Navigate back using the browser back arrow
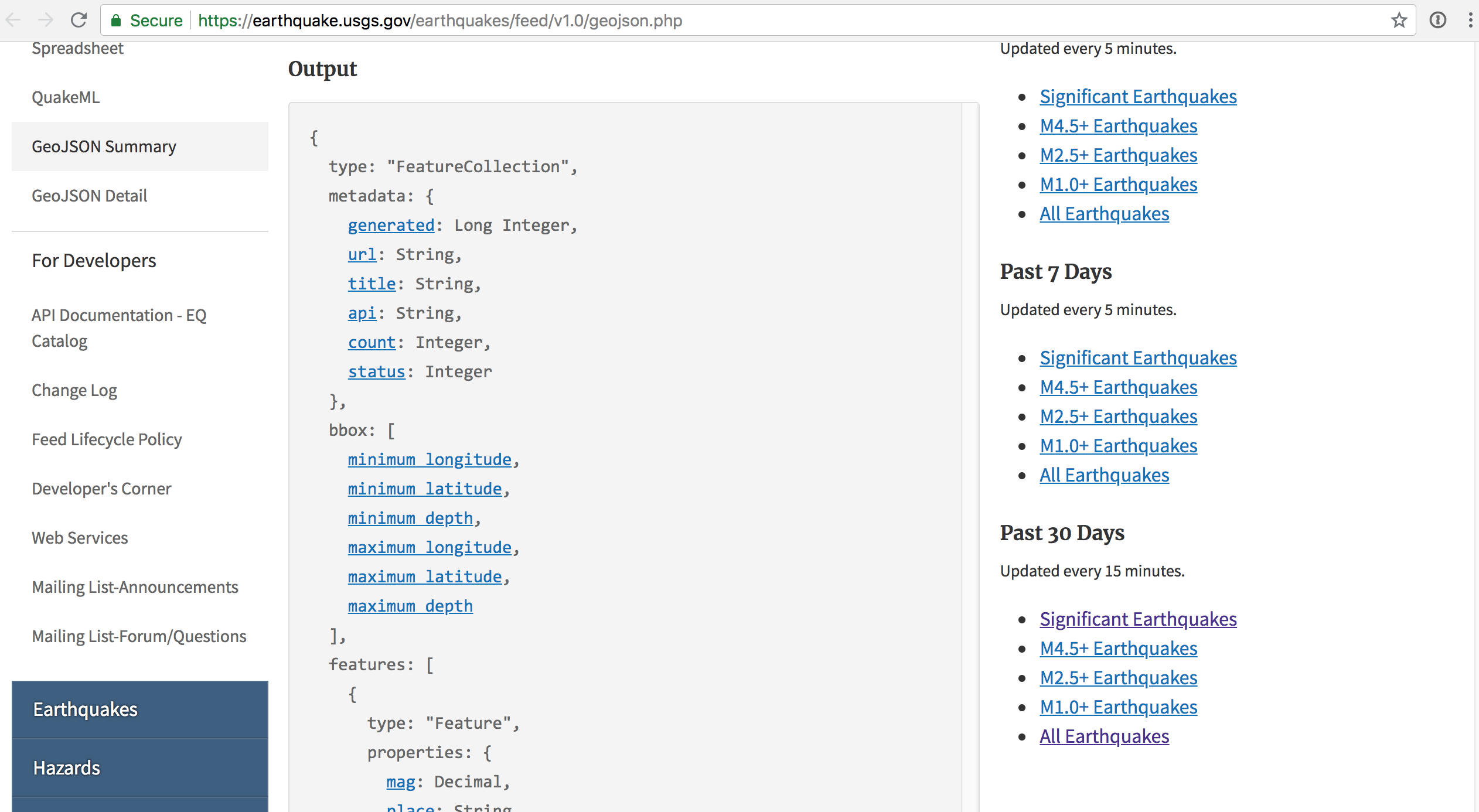Viewport: 1479px width, 812px height. coord(13,21)
